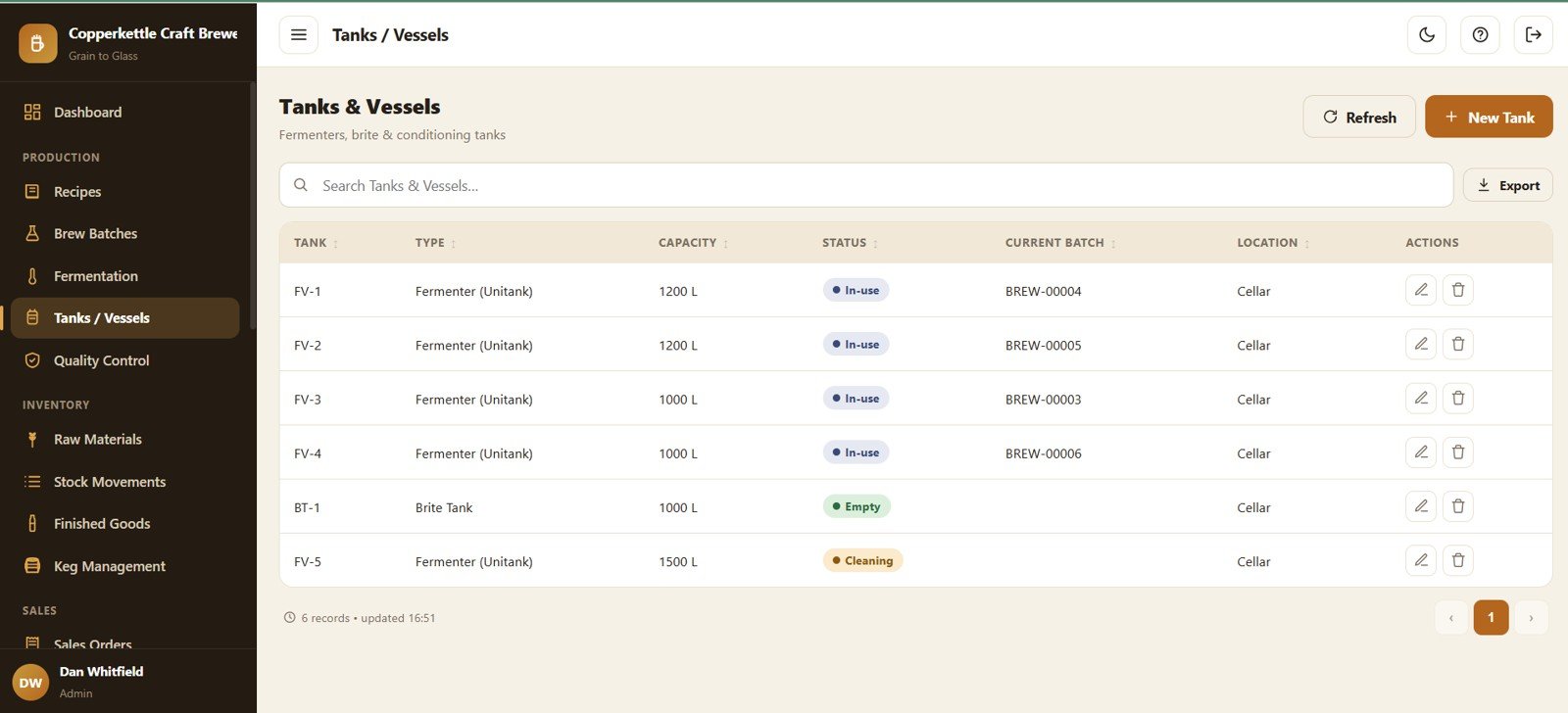This screenshot has height=713, width=1568.
Task: Click the '6 records • updated 16:51' status text
Action: tap(368, 618)
